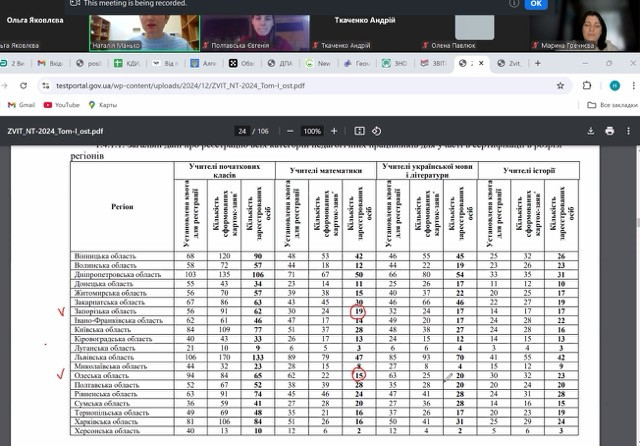Open the browser extensions menu
The height and width of the screenshot is (446, 640).
point(587,86)
